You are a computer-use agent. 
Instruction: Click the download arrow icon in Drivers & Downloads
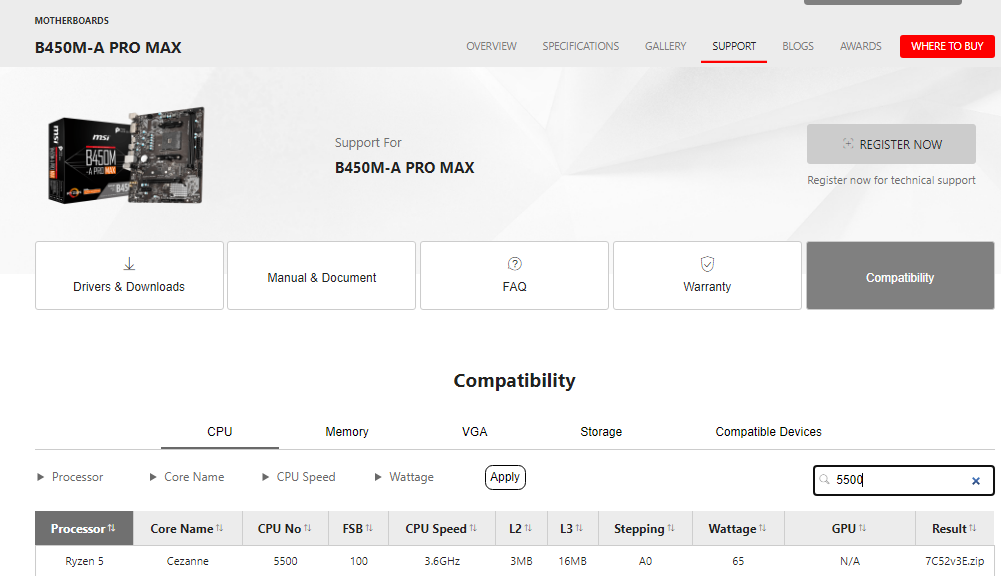click(129, 264)
